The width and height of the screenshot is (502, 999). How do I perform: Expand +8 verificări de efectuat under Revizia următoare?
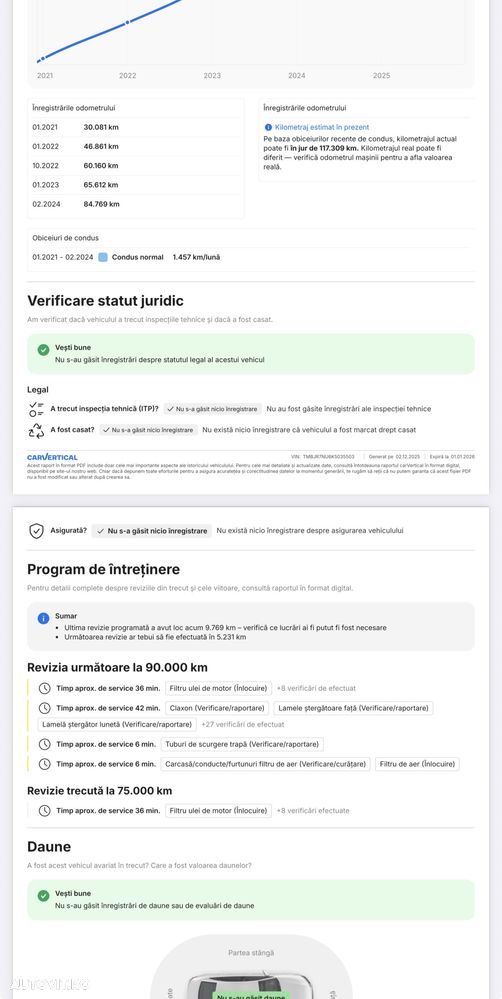[316, 688]
